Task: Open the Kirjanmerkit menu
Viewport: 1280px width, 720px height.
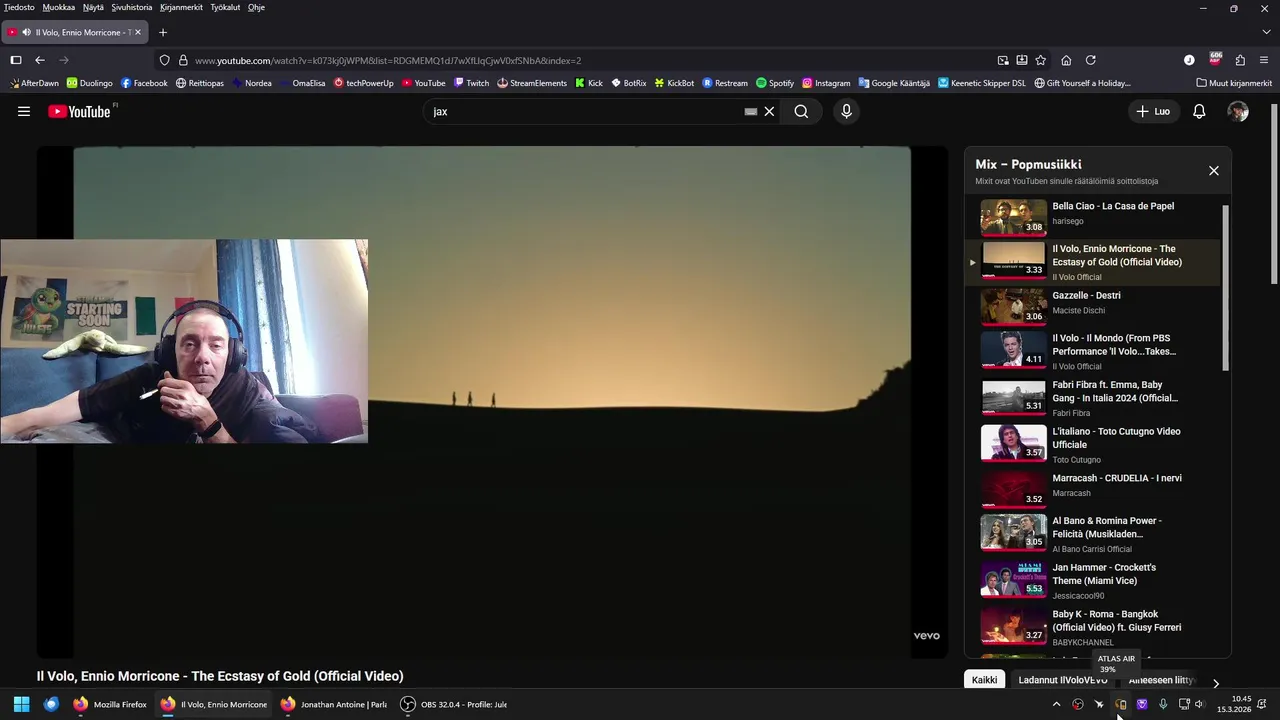Action: (x=181, y=7)
